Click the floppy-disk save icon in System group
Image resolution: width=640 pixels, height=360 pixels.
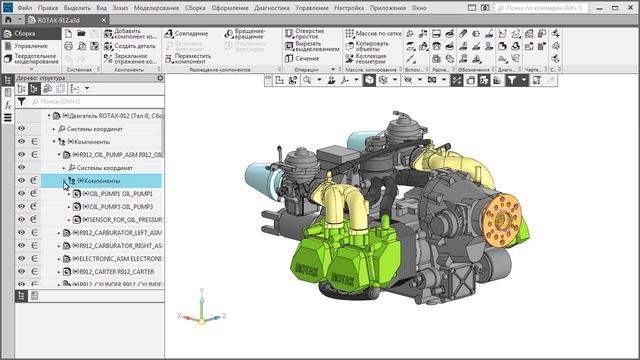94,46
